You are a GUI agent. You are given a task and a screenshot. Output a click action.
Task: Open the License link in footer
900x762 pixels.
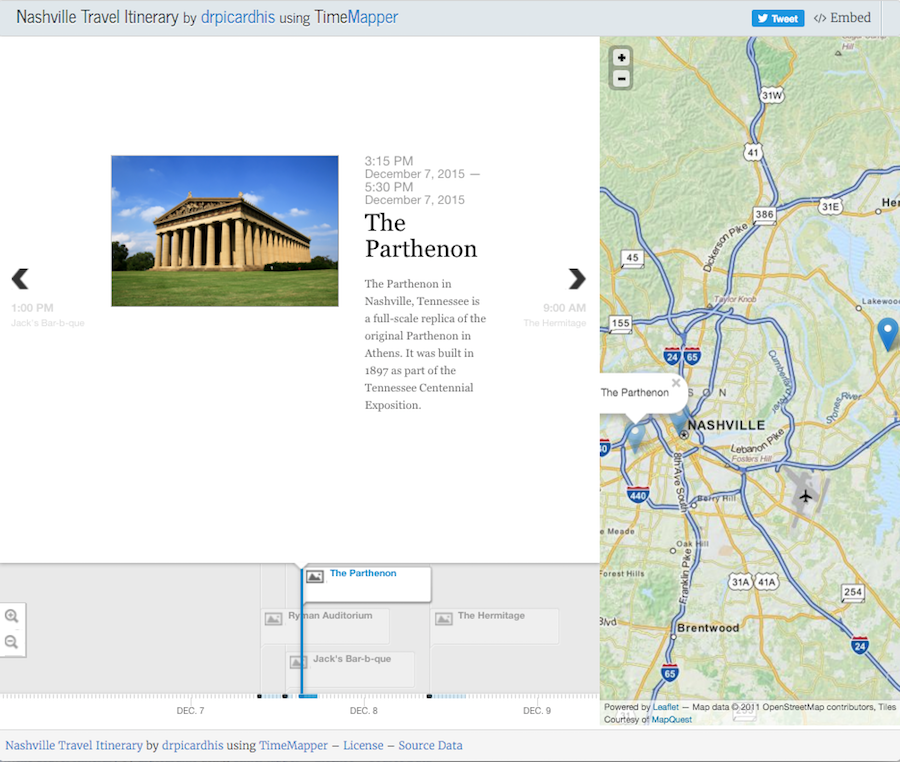point(363,745)
